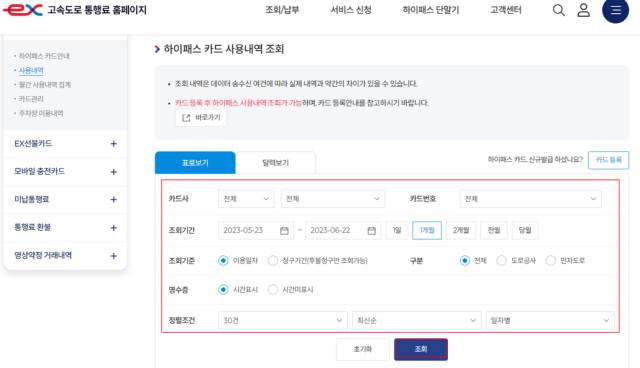Choose 도로공사 radio option
This screenshot has width=640, height=368.
(x=501, y=260)
